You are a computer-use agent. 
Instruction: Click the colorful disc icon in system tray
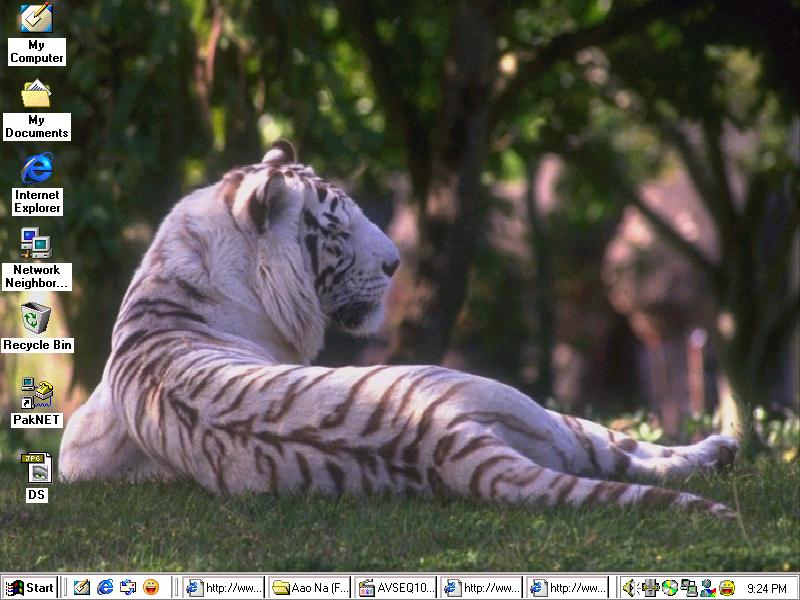click(670, 587)
